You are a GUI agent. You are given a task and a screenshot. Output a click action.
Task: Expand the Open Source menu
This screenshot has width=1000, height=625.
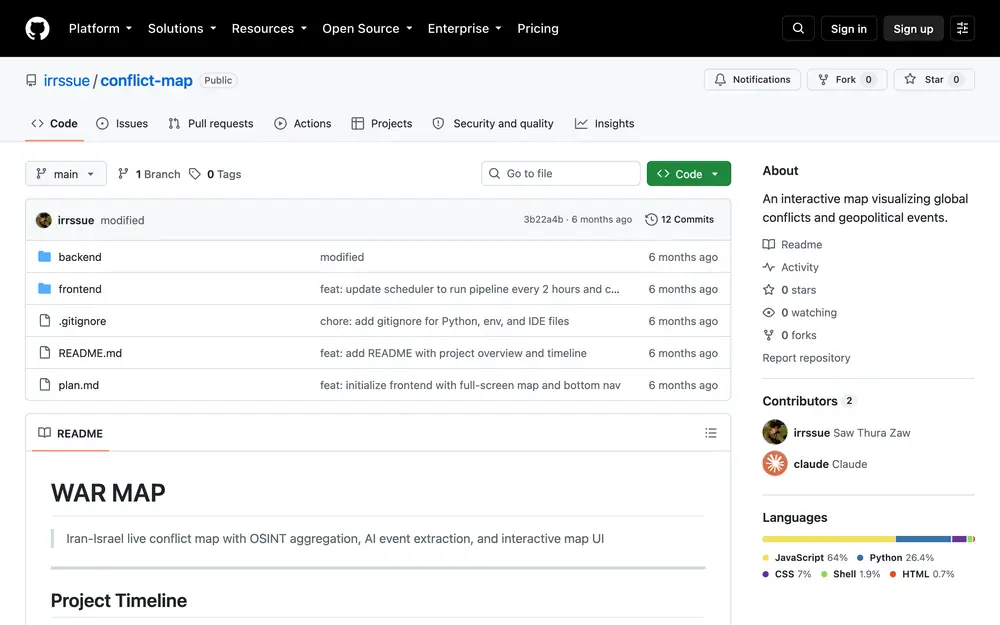pyautogui.click(x=367, y=29)
